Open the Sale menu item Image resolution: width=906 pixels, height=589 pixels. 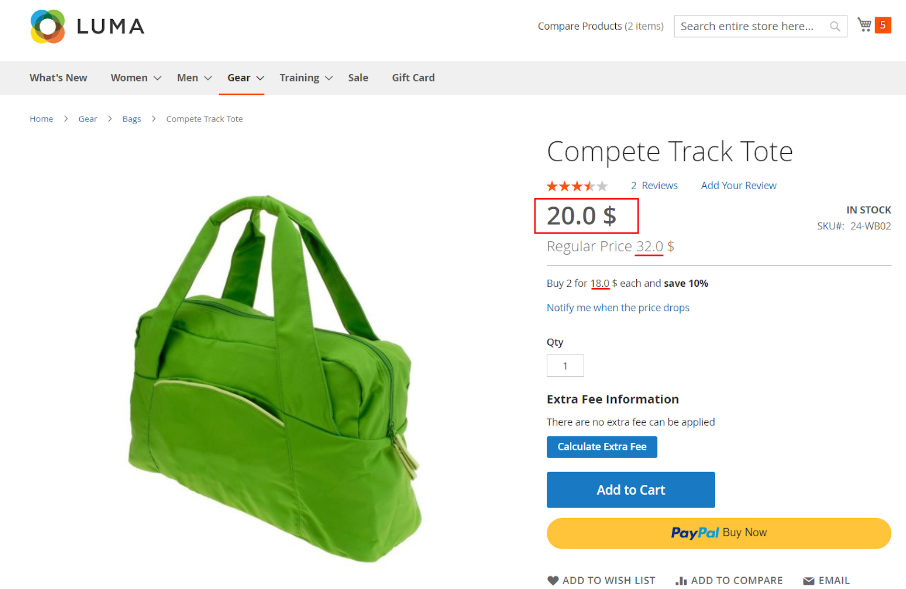point(358,77)
